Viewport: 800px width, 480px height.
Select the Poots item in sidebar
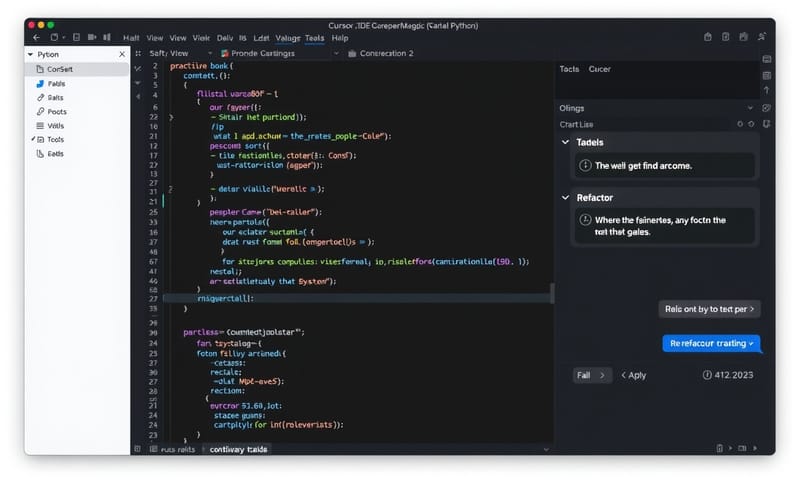78,111
